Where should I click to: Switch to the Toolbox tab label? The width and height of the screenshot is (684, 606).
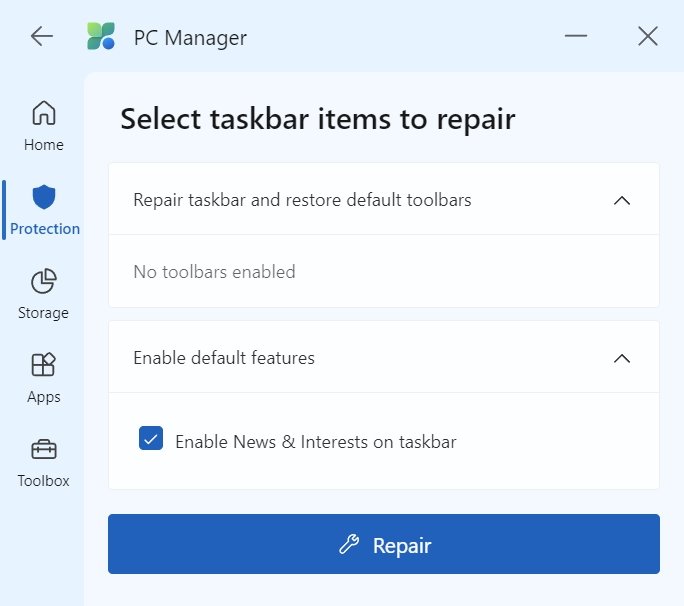[x=44, y=481]
